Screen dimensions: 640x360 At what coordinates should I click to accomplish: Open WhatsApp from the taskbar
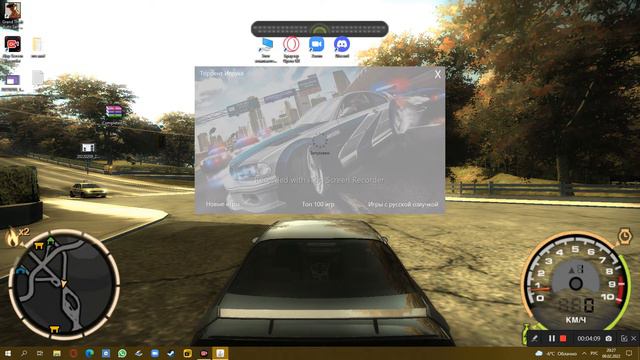point(122,353)
